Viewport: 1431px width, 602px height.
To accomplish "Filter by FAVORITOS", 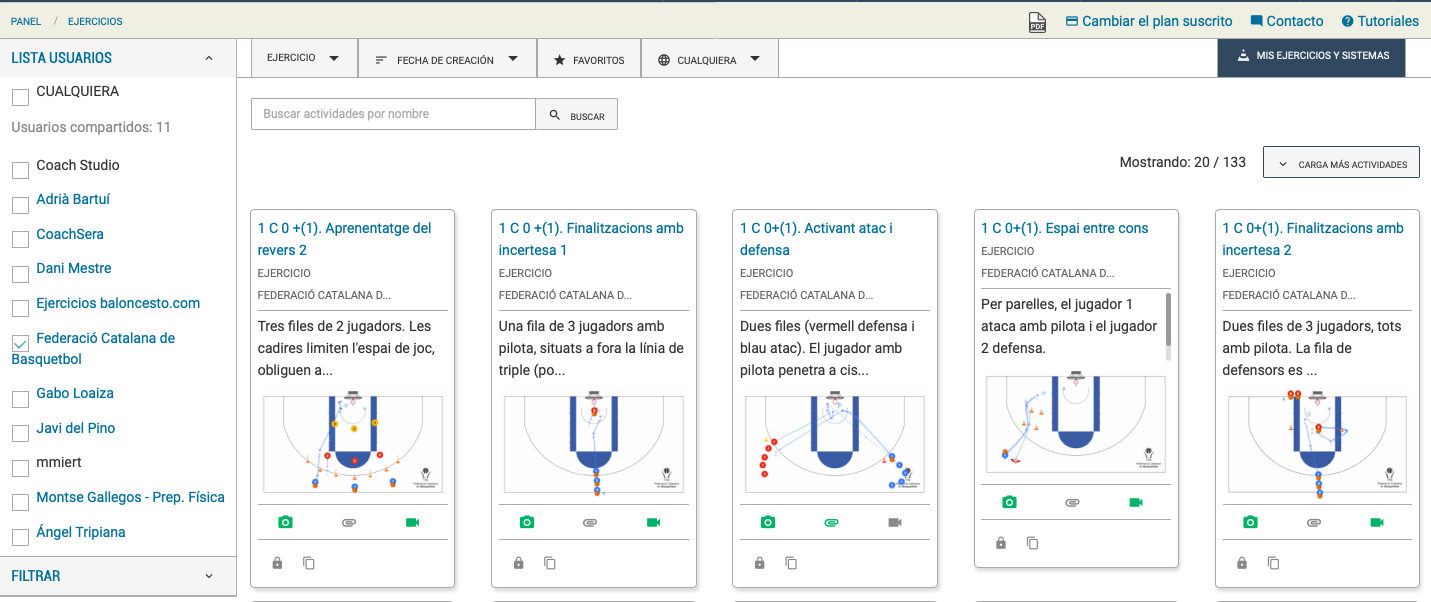I will point(589,59).
